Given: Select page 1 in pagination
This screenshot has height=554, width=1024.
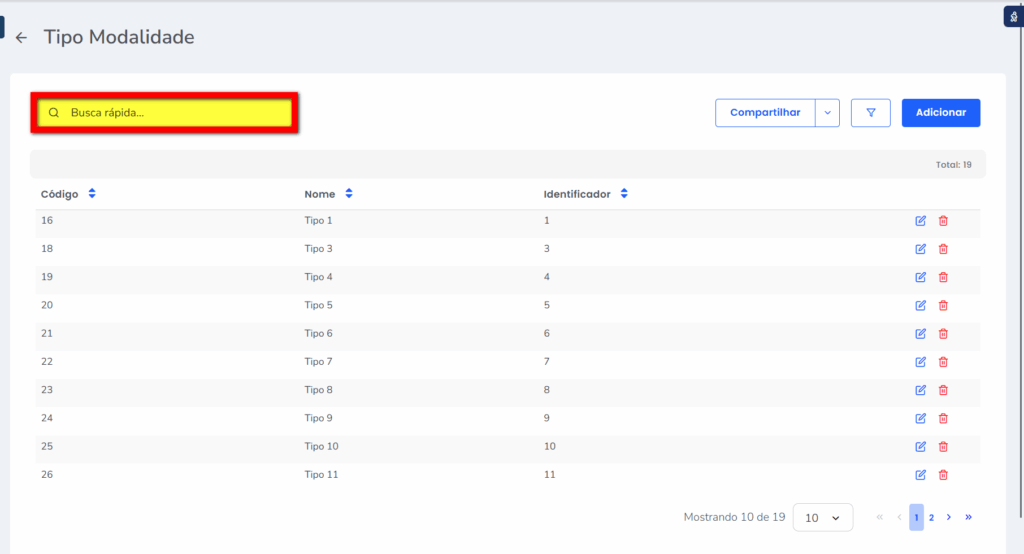Looking at the screenshot, I should 915,517.
